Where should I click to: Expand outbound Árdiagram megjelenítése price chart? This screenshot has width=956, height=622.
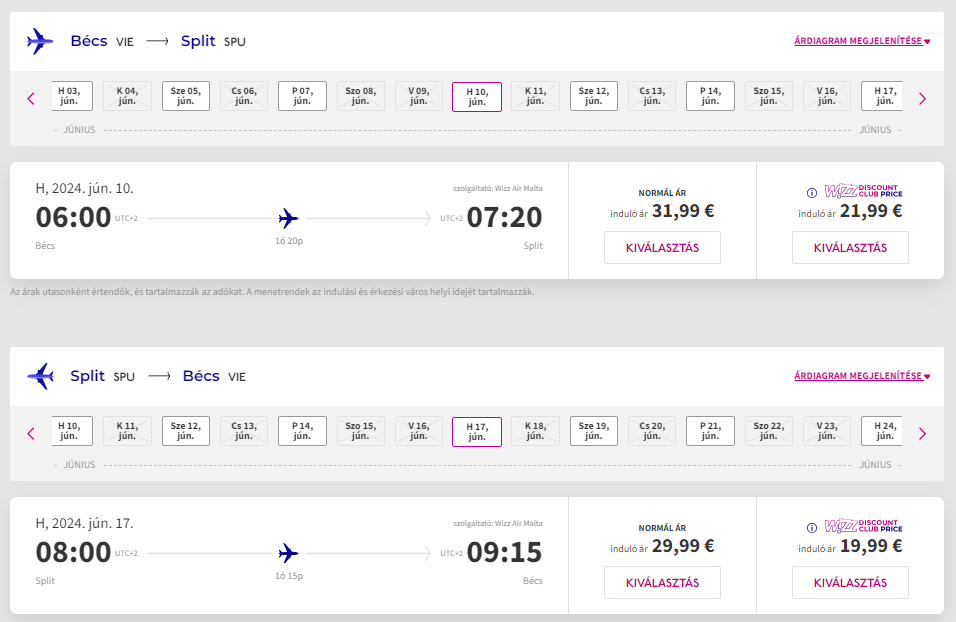(x=862, y=41)
